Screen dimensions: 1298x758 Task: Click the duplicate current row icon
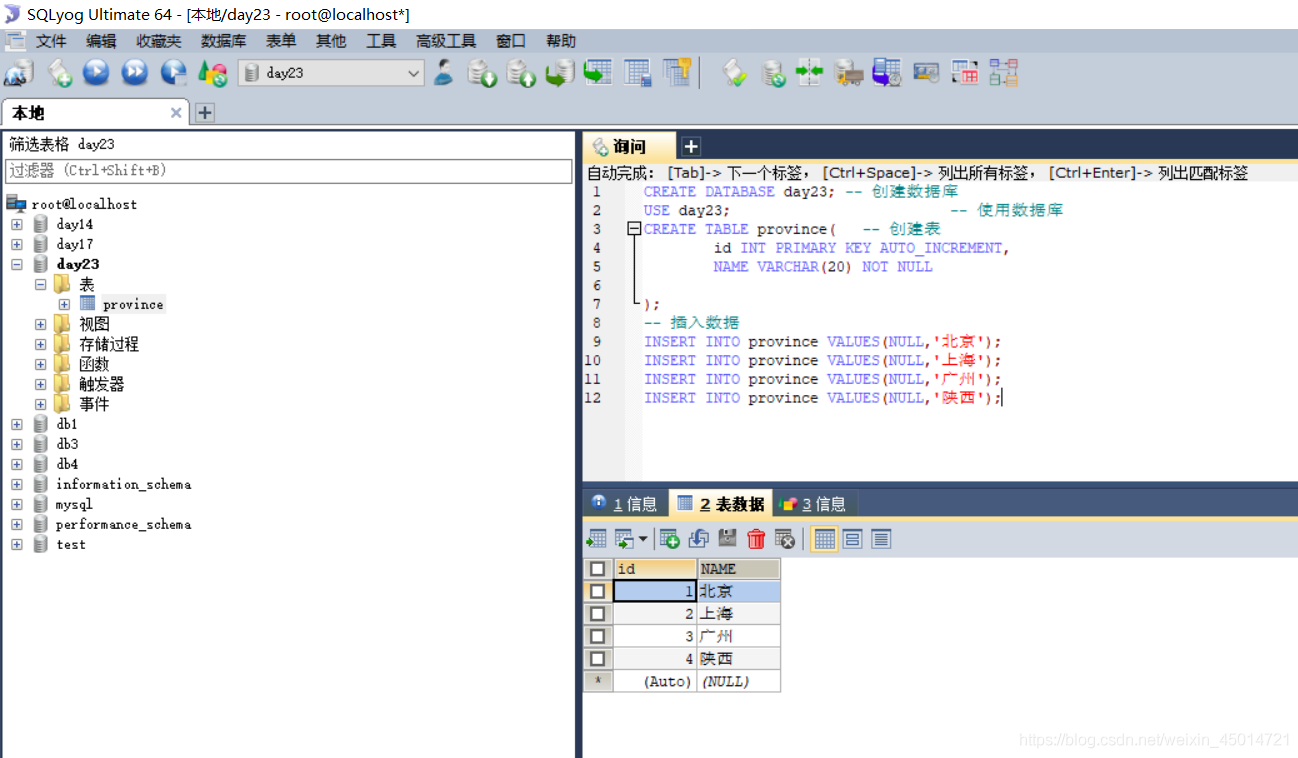point(698,539)
